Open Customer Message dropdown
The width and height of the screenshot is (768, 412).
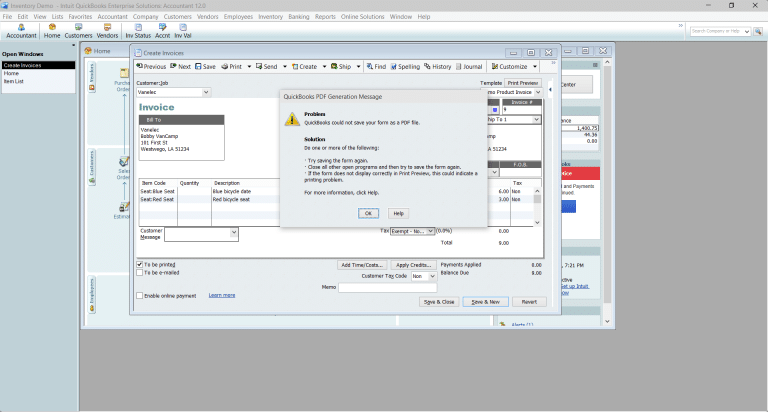(234, 233)
